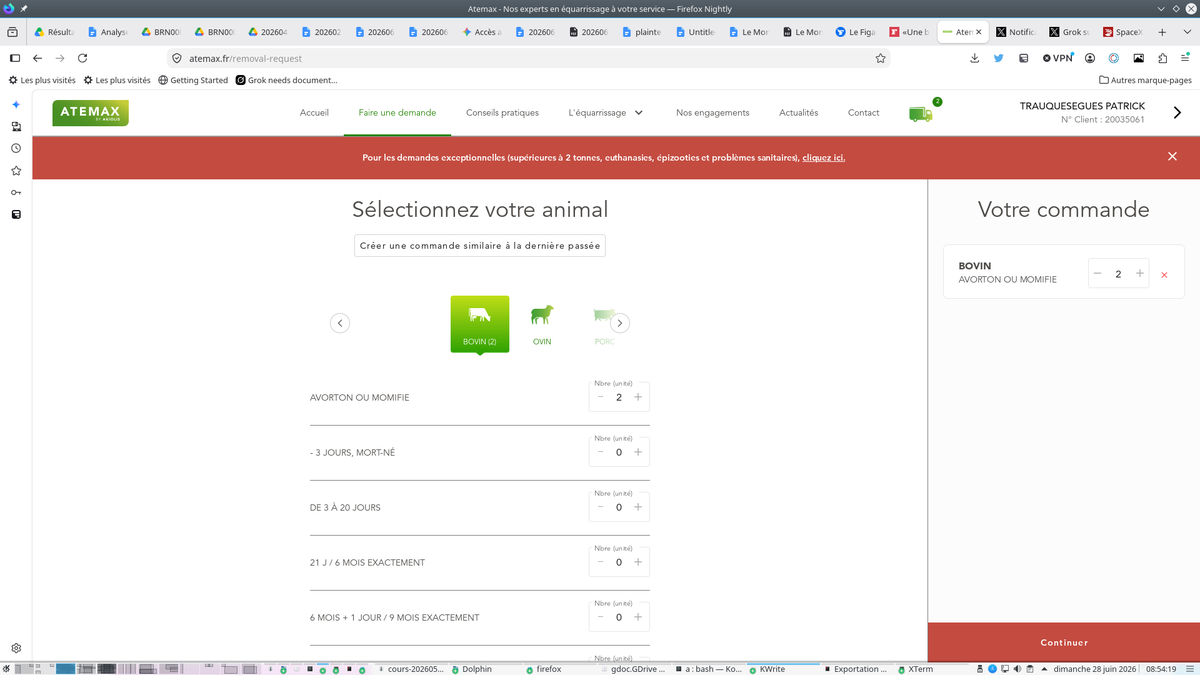Increase - 3 jours, mort-né quantity
Image resolution: width=1200 pixels, height=675 pixels.
point(638,452)
